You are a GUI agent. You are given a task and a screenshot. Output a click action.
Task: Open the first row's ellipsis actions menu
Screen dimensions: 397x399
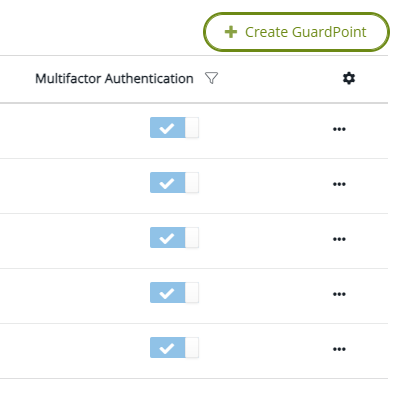coord(339,129)
